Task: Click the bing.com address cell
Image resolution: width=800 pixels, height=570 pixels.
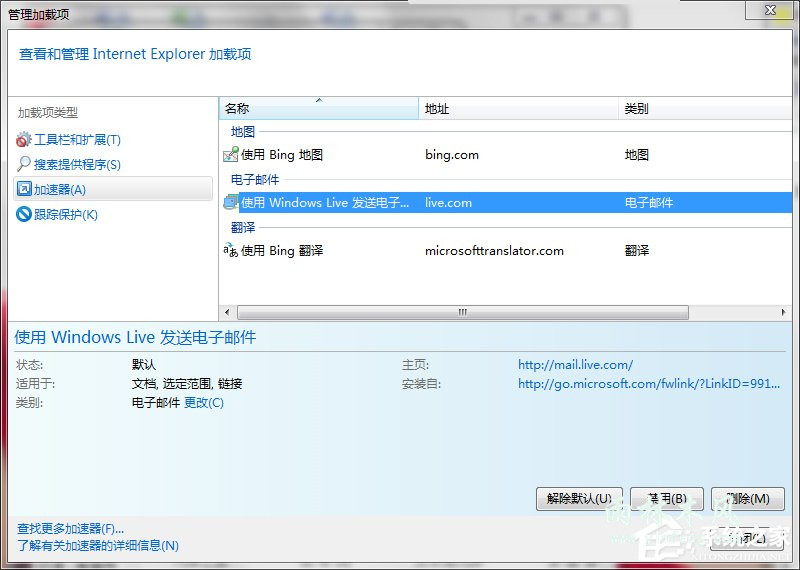Action: (x=452, y=155)
